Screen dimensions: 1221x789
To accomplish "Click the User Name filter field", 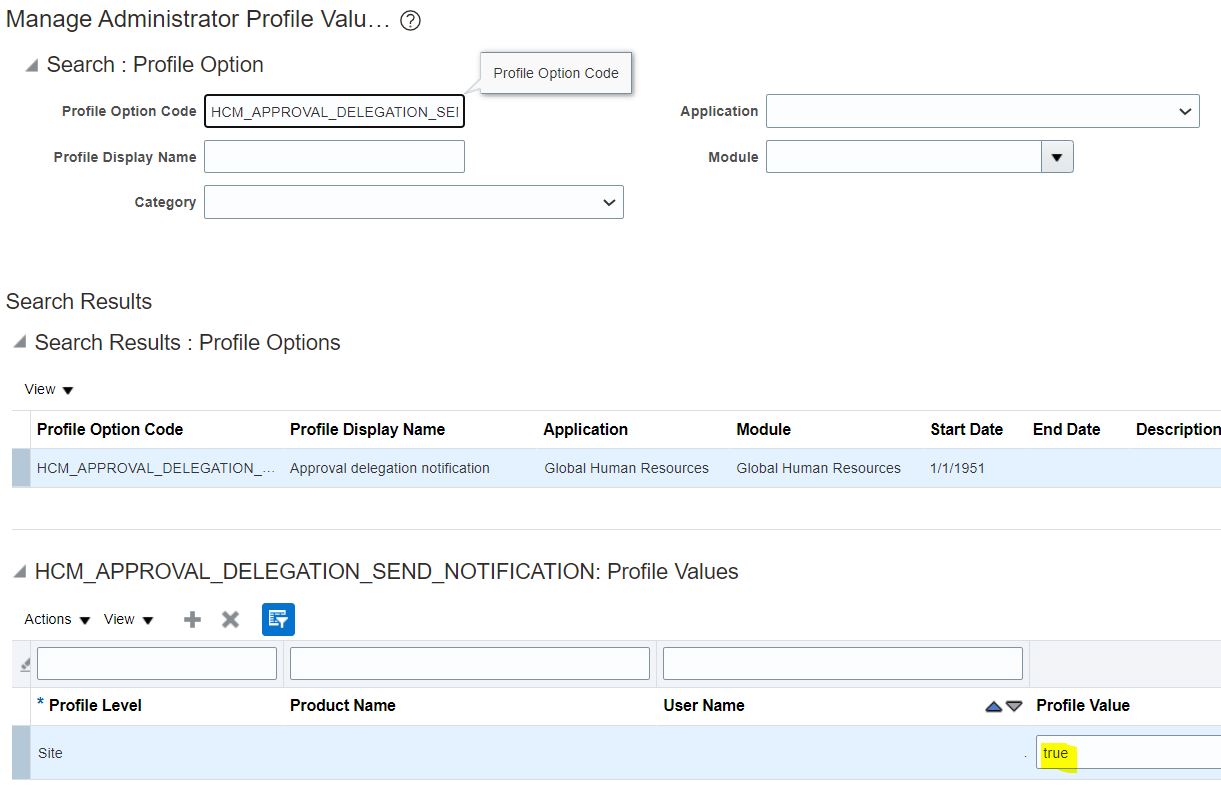I will (x=843, y=664).
